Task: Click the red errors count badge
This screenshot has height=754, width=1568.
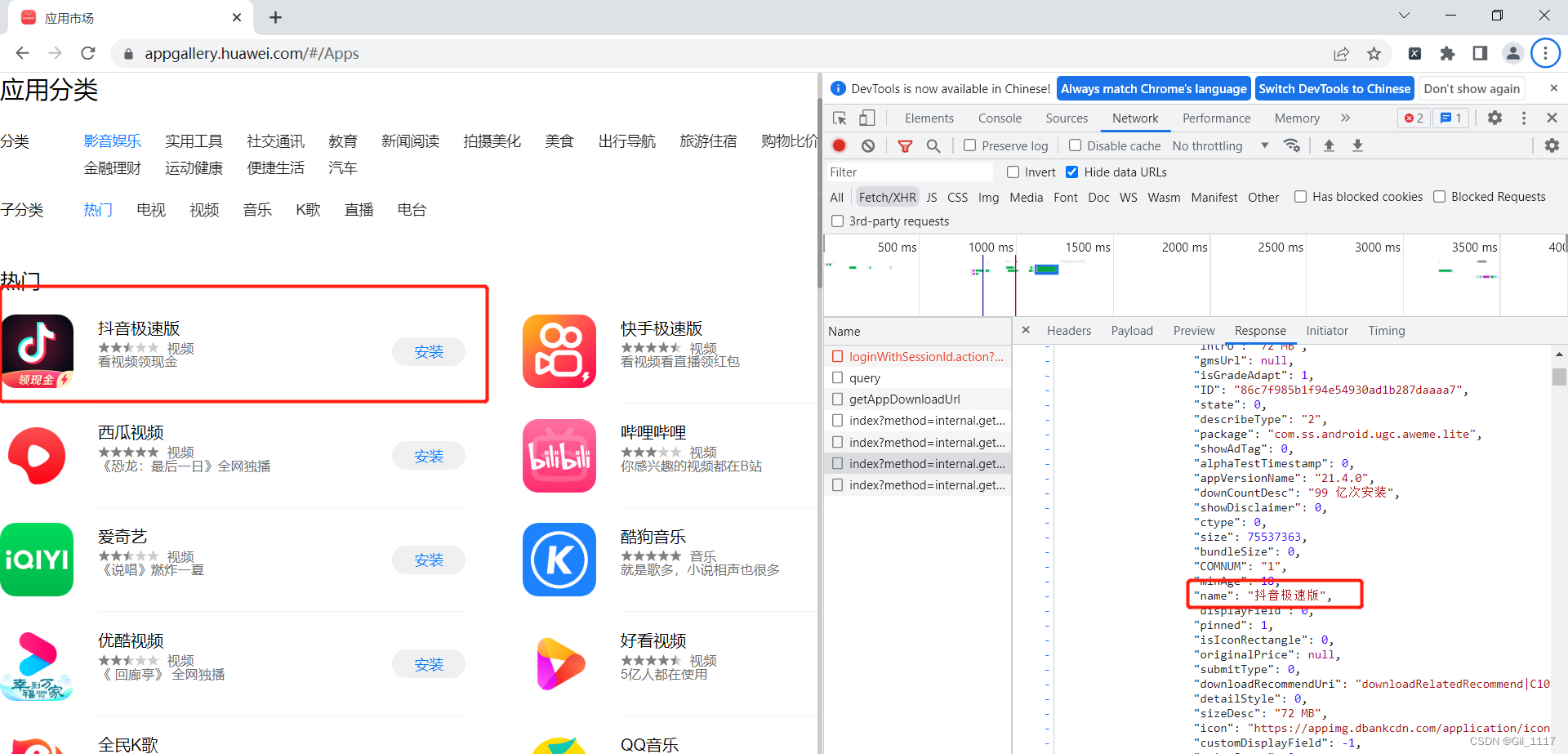Action: [1414, 118]
